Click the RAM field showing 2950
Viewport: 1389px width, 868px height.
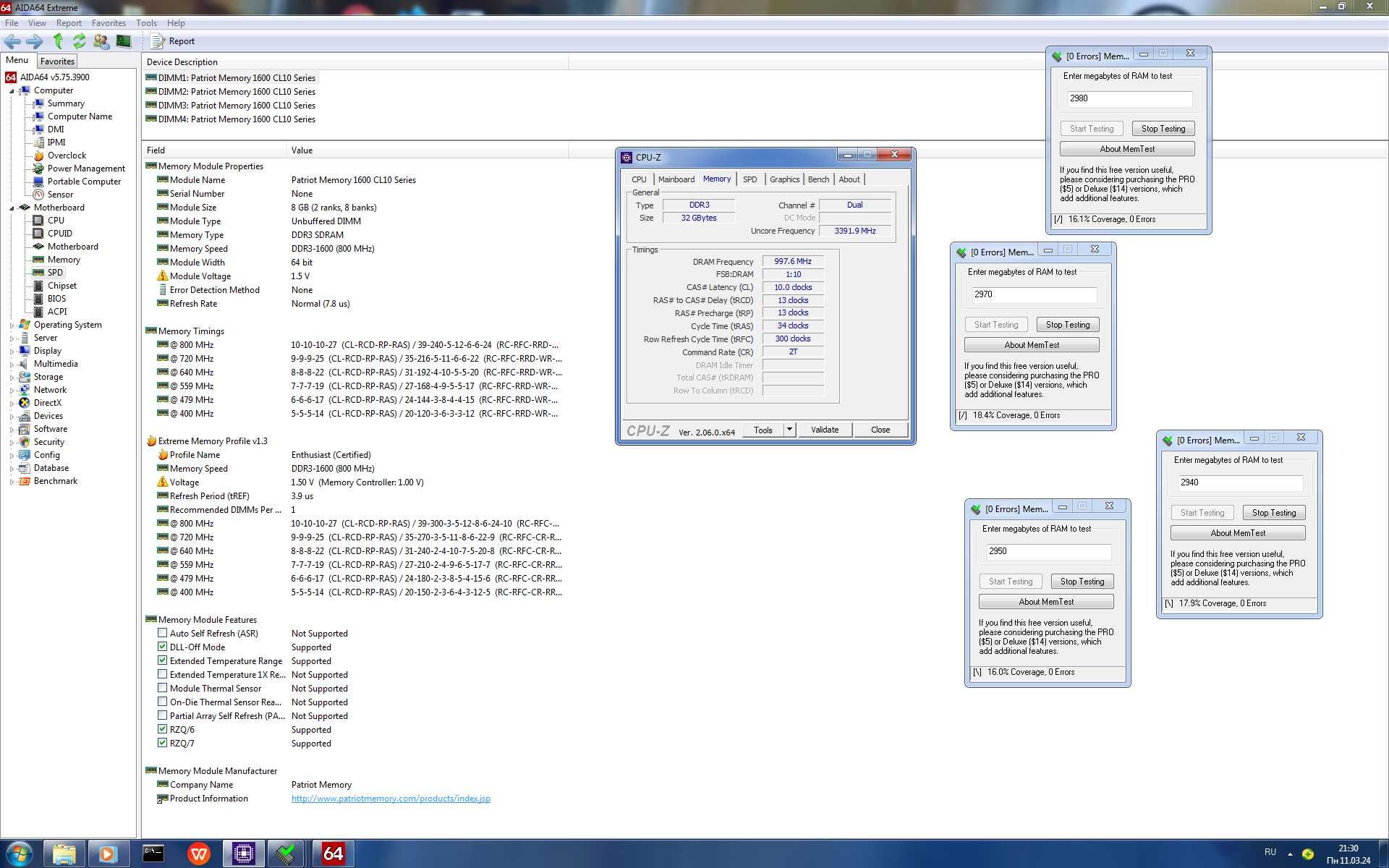coord(1048,551)
